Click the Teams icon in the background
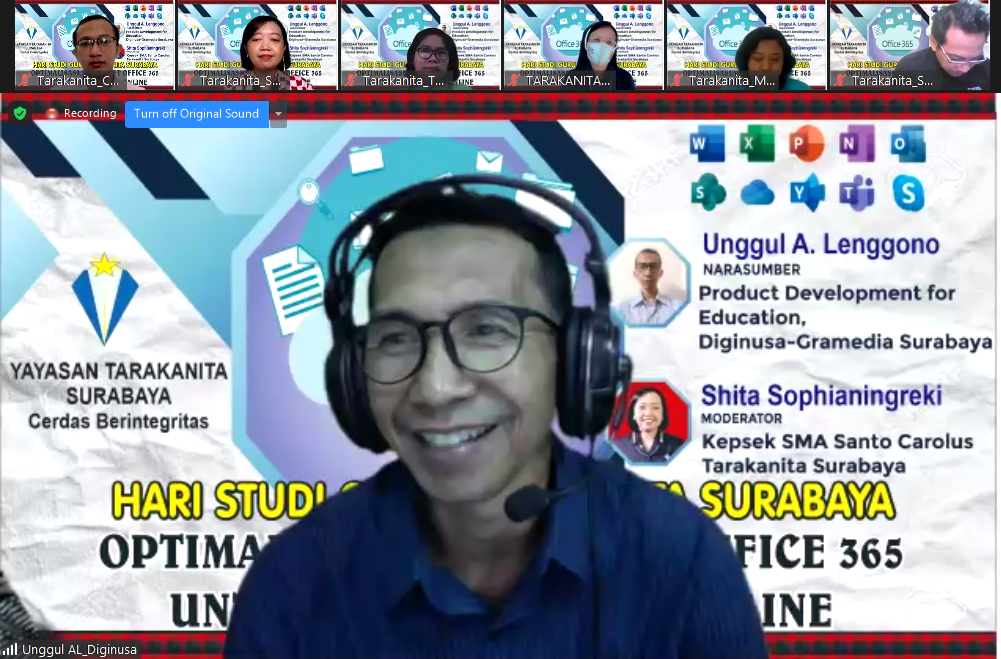The width and height of the screenshot is (1001, 659). (x=857, y=192)
